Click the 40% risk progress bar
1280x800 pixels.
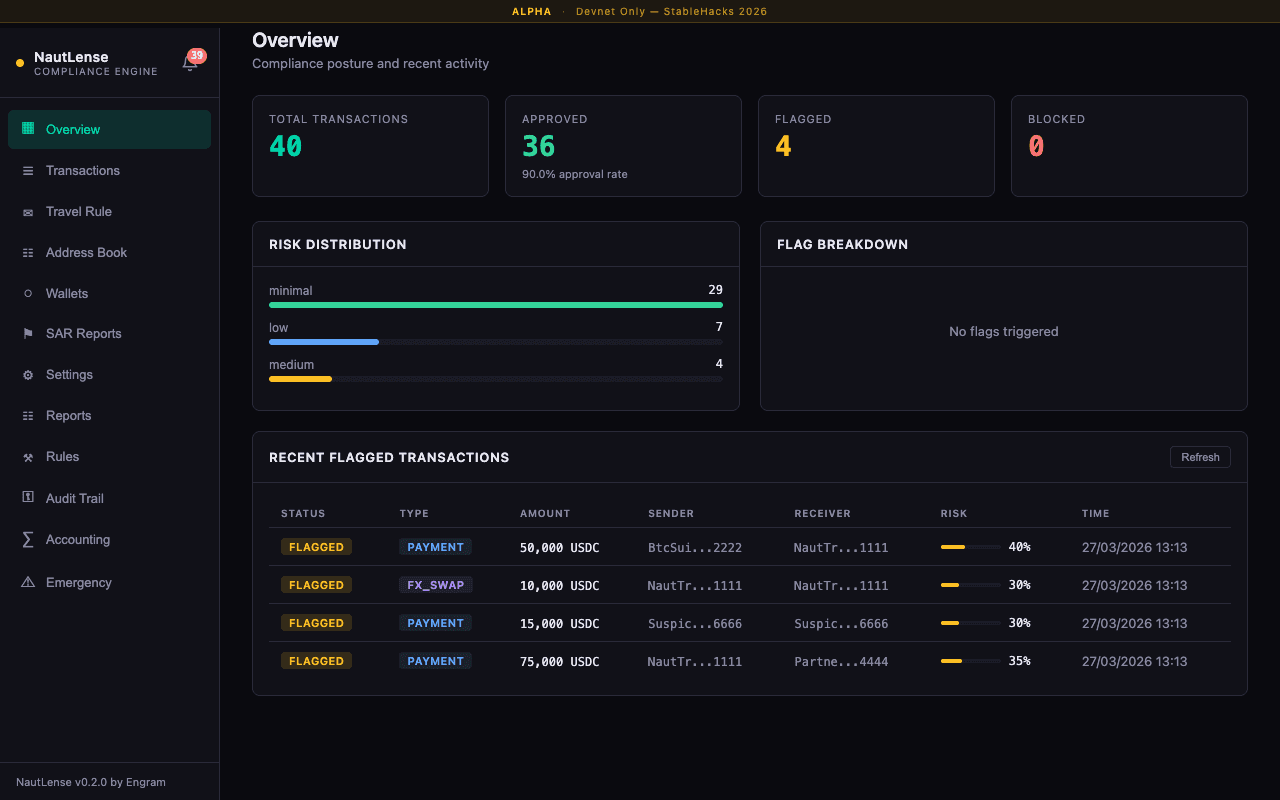pyautogui.click(x=969, y=547)
